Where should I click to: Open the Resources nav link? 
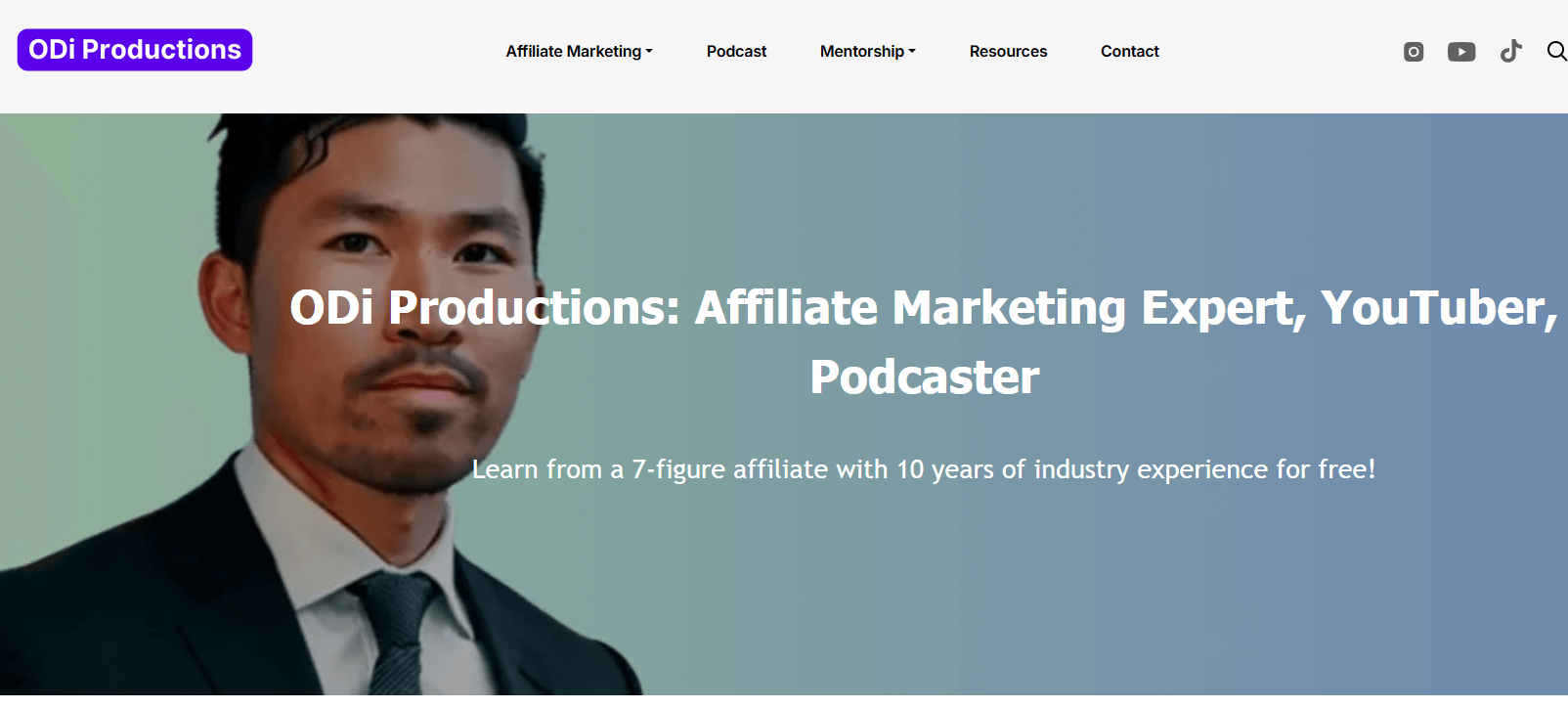(1008, 52)
